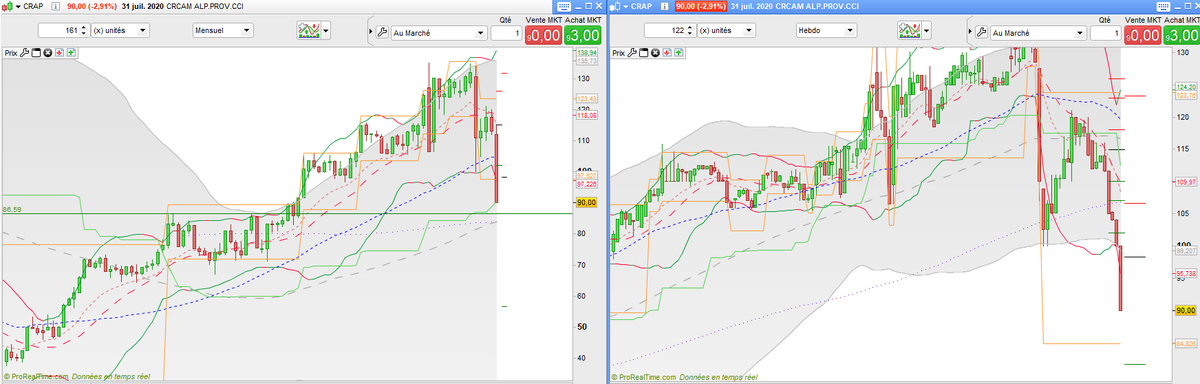Open Prix panel wrench settings in the left chart
The image size is (1200, 384).
(x=23, y=52)
